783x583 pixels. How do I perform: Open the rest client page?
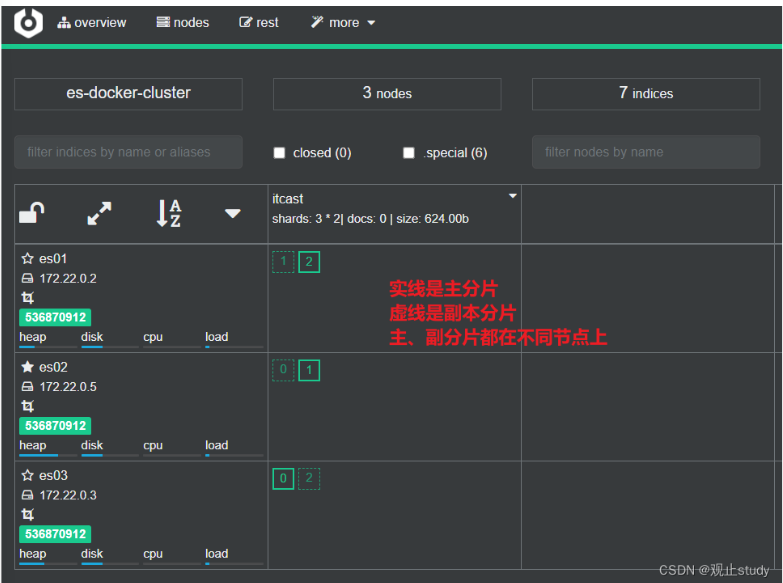[259, 22]
